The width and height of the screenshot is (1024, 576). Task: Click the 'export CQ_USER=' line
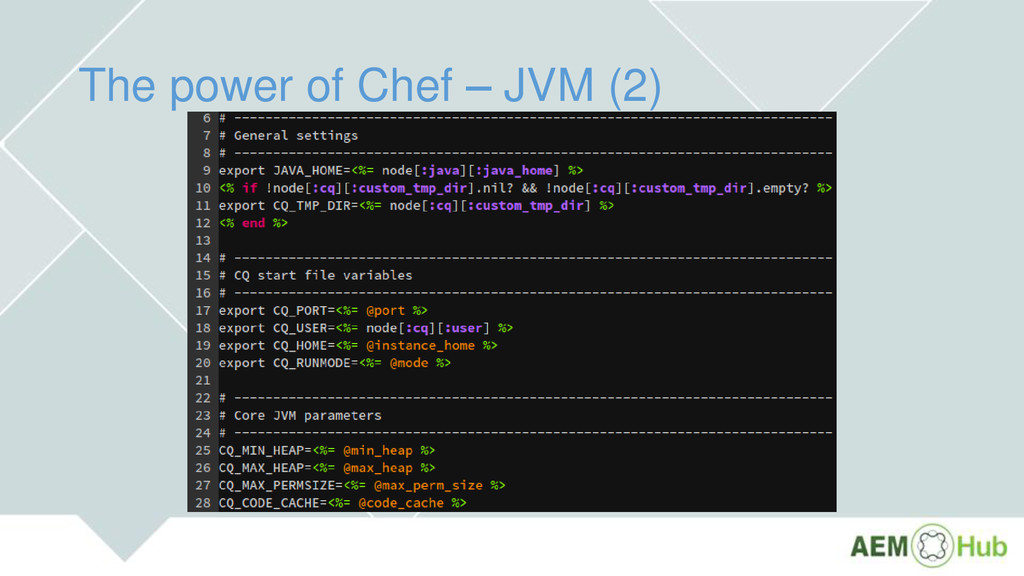pyautogui.click(x=366, y=328)
